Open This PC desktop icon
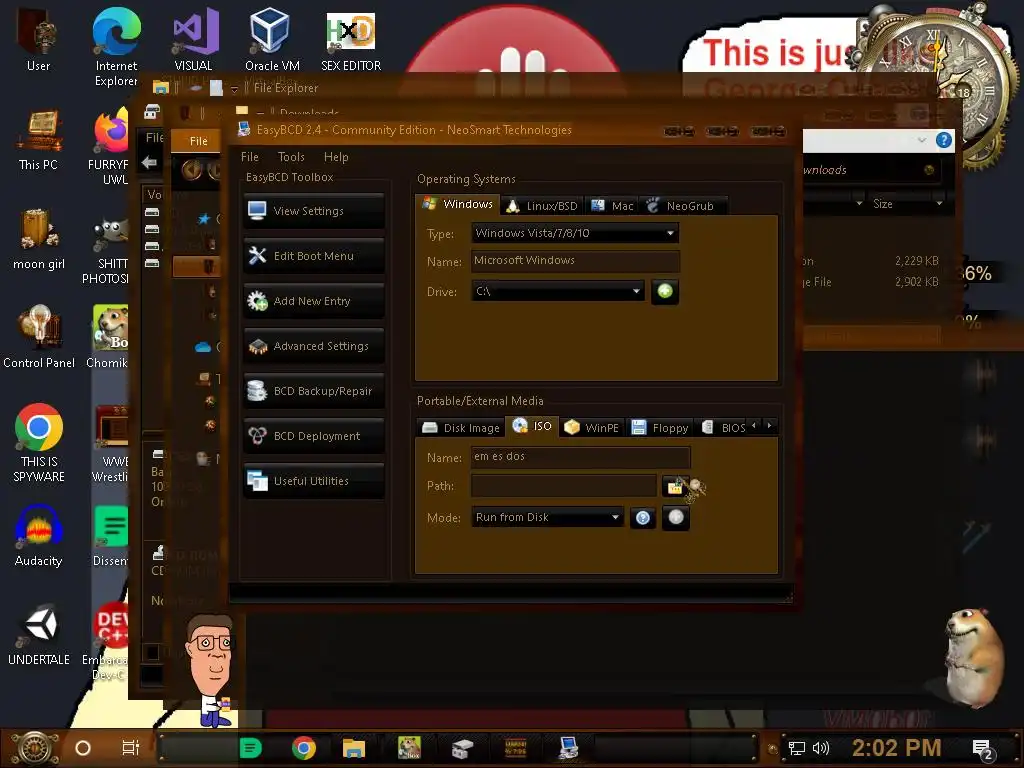1024x768 pixels. pos(38,140)
